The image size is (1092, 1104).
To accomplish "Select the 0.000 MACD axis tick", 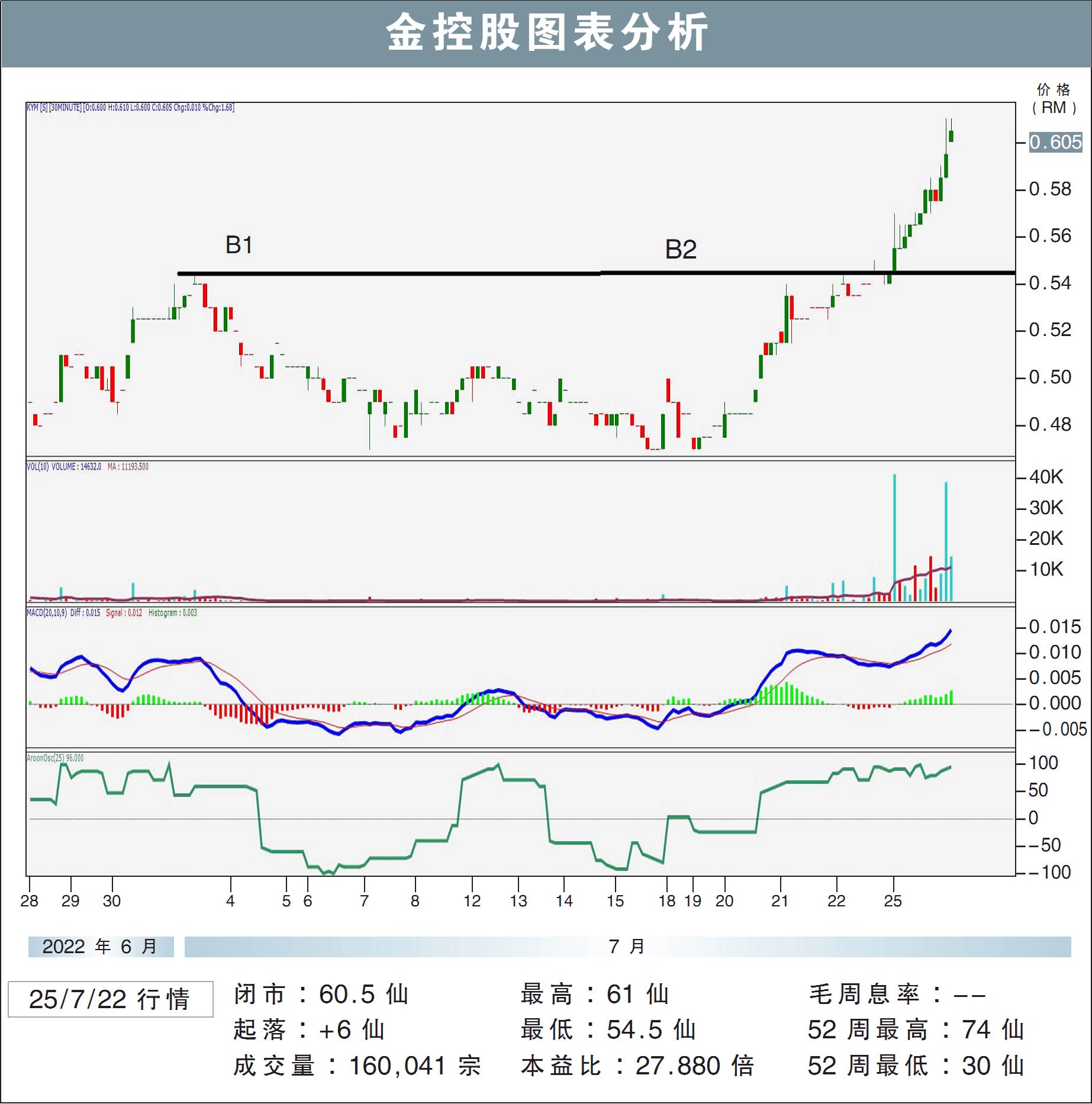I will [1055, 703].
